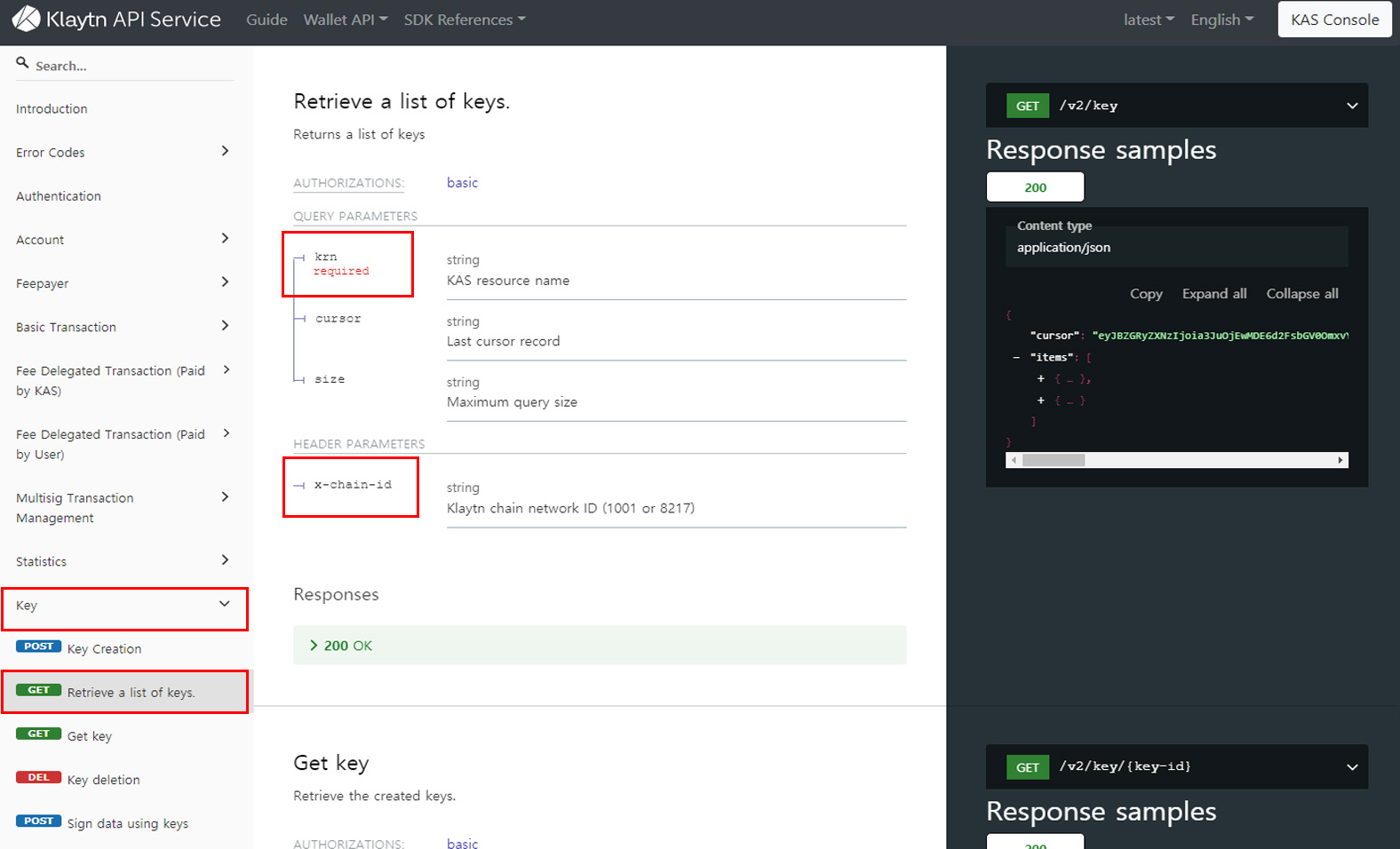Select Retrieve a list of keys item
The image size is (1400, 849).
pyautogui.click(x=126, y=692)
